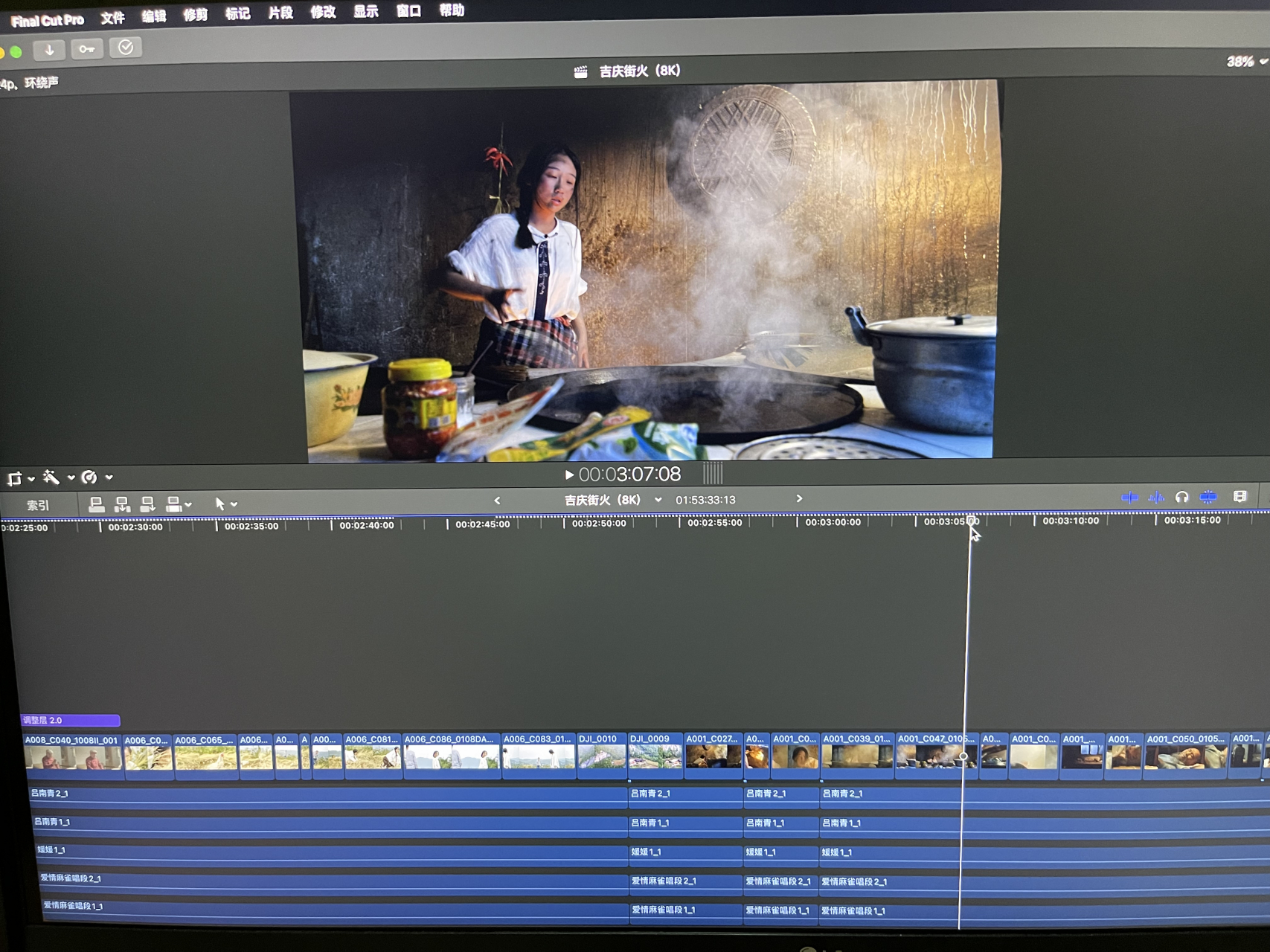
Task: Open the keyword editor key icon
Action: coord(87,50)
